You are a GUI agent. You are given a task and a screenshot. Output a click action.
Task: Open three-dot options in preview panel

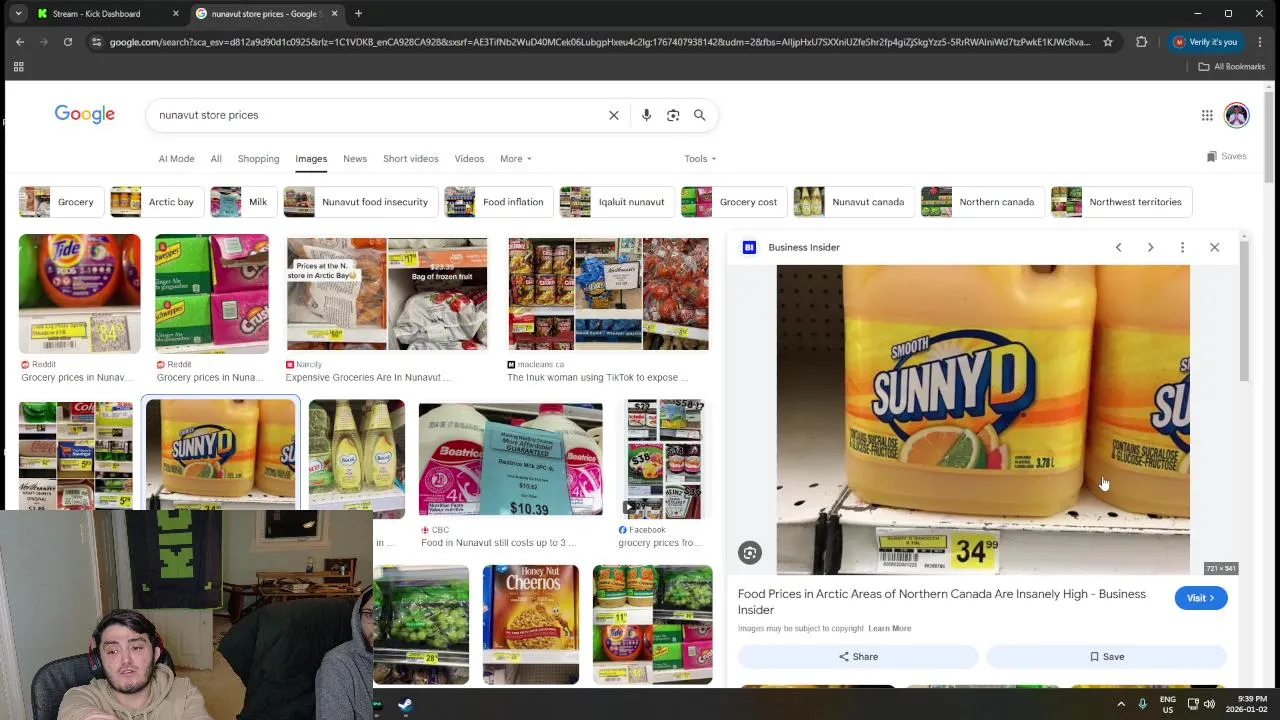[1182, 247]
